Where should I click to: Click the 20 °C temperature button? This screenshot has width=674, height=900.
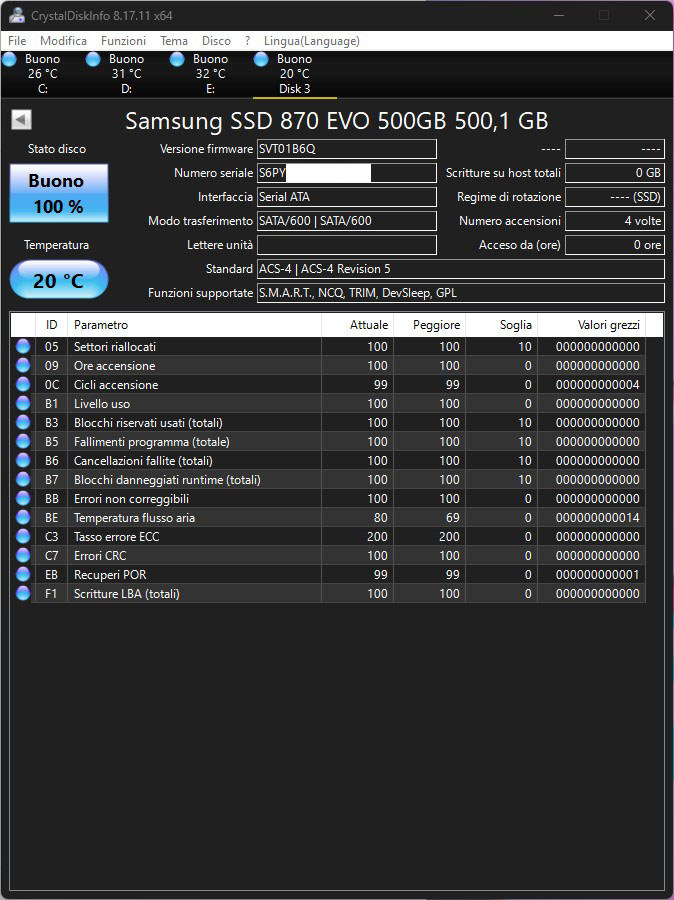(x=59, y=280)
